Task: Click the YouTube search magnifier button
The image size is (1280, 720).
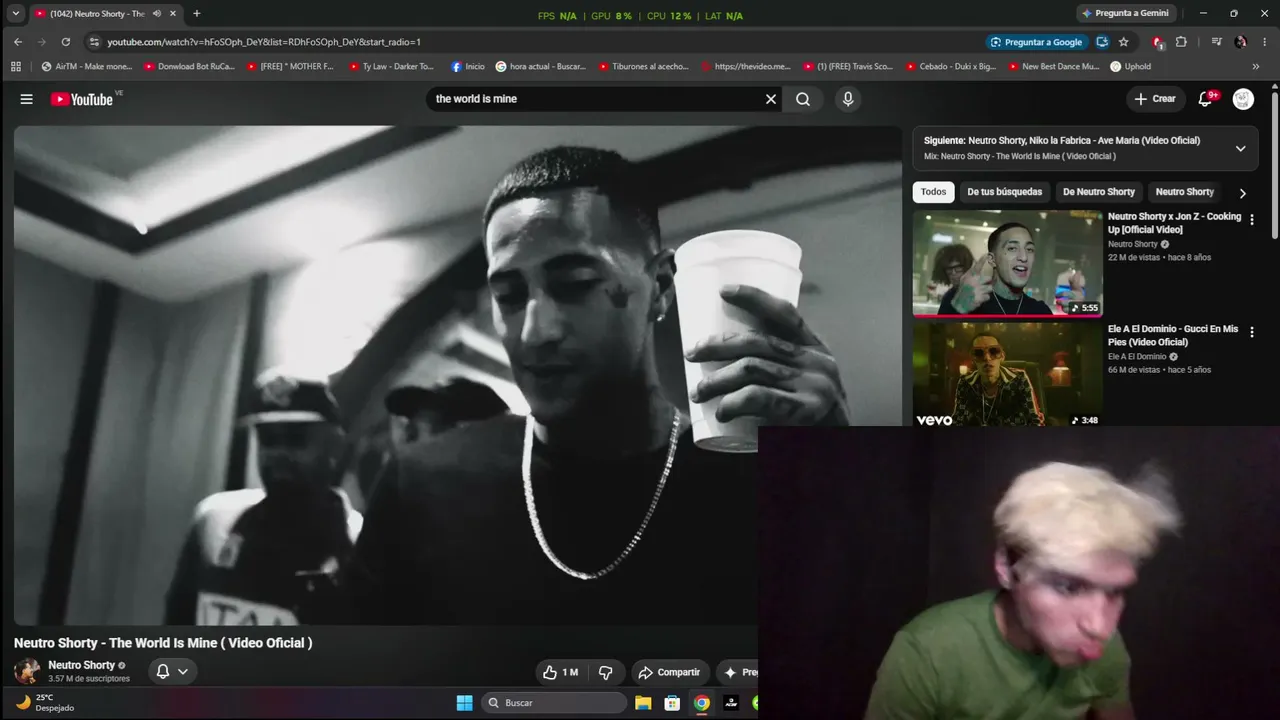Action: [803, 99]
